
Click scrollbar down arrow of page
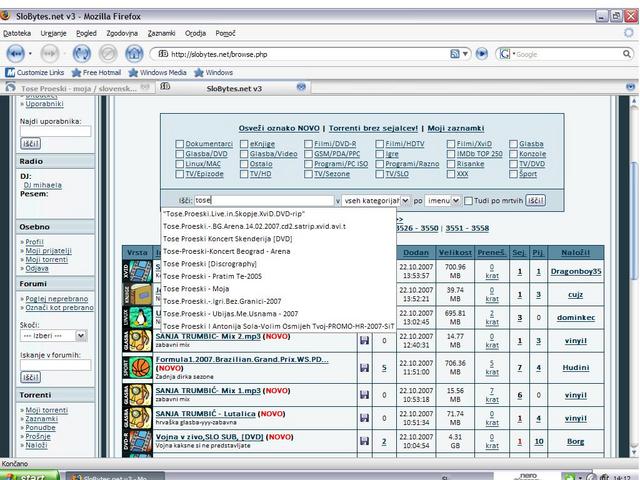click(x=634, y=451)
